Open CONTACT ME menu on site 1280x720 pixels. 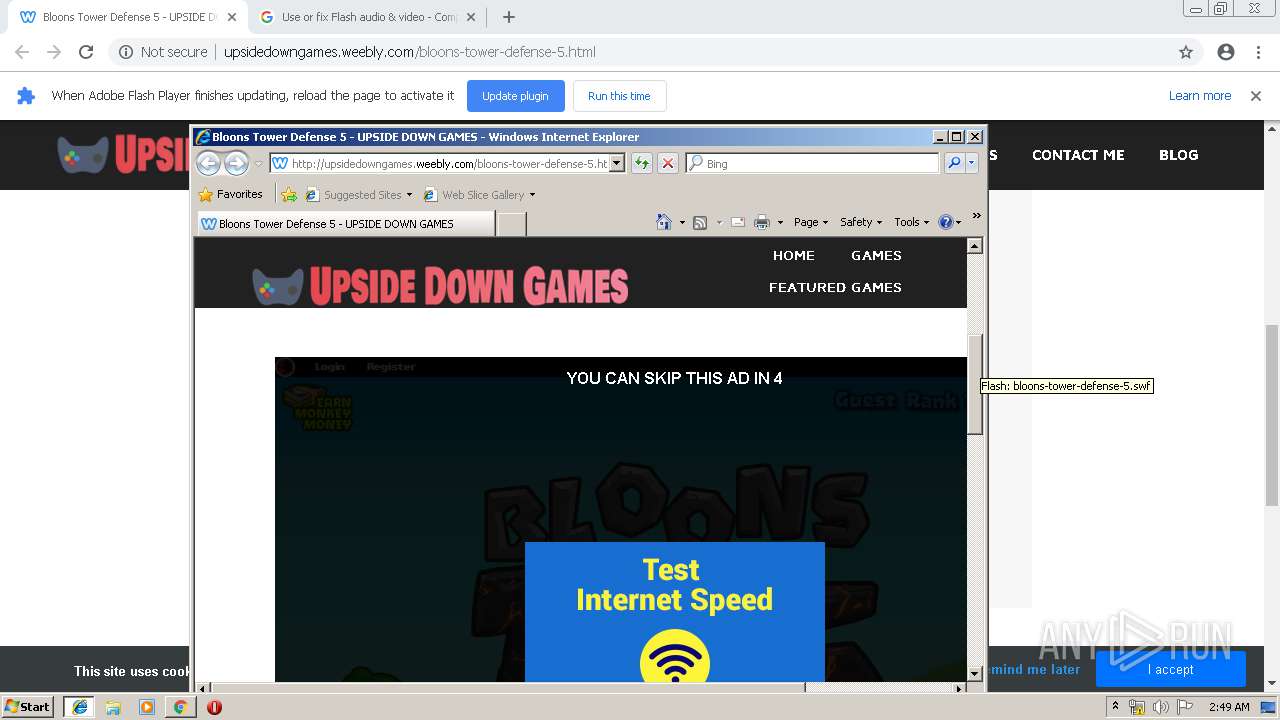click(x=1078, y=155)
